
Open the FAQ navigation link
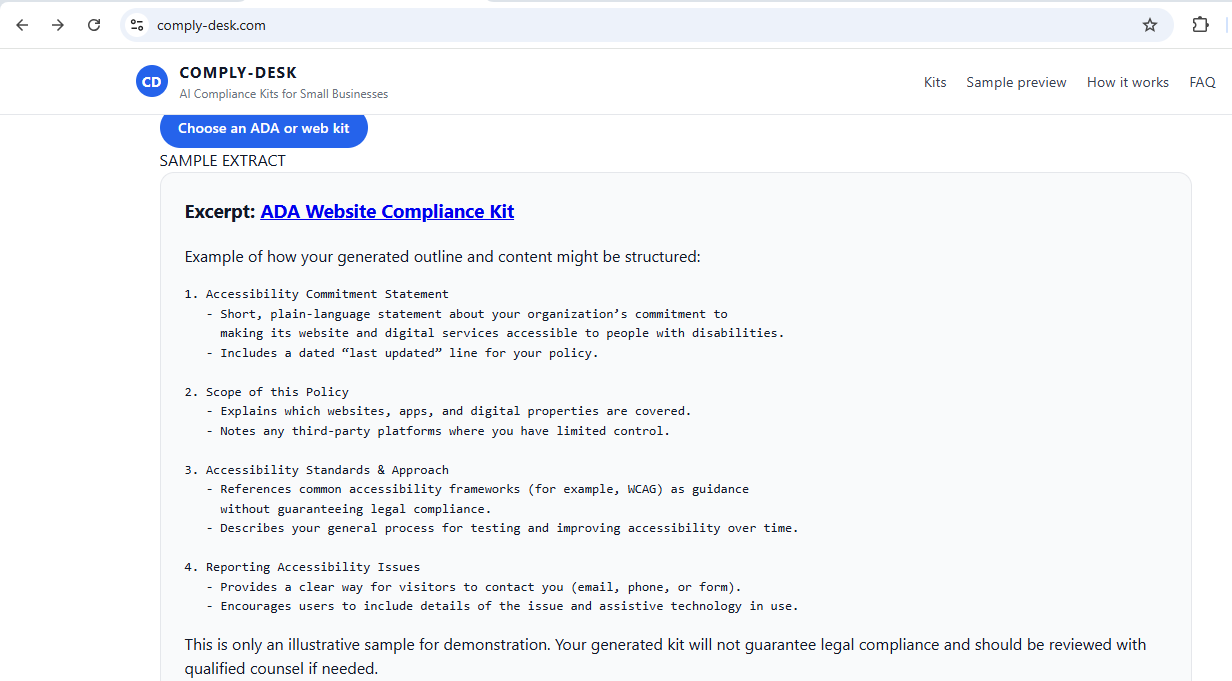[x=1202, y=82]
